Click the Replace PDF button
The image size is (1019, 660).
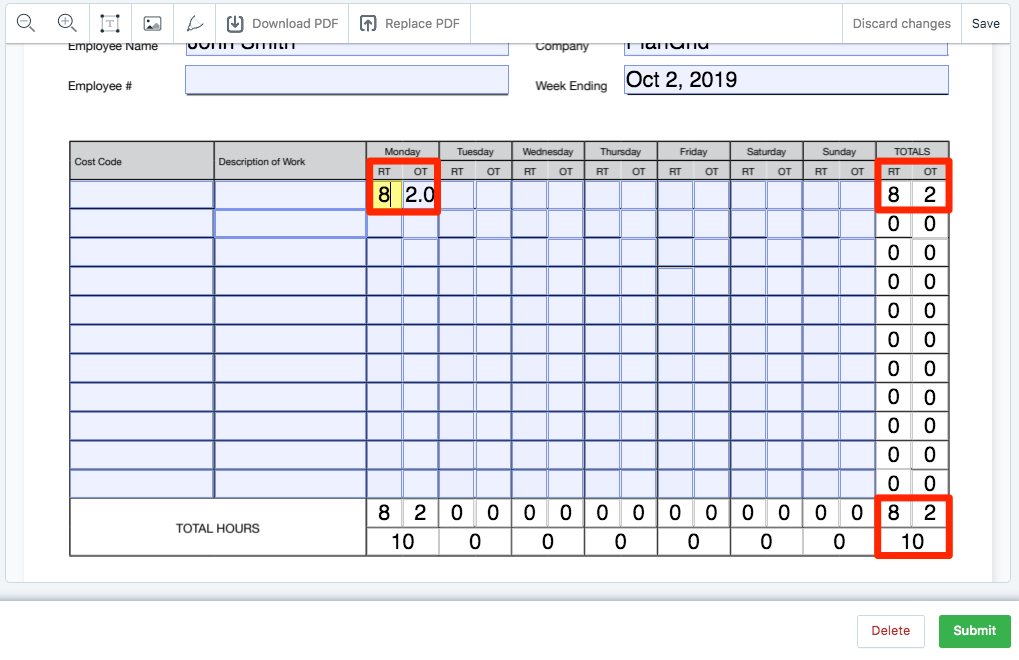click(x=409, y=23)
